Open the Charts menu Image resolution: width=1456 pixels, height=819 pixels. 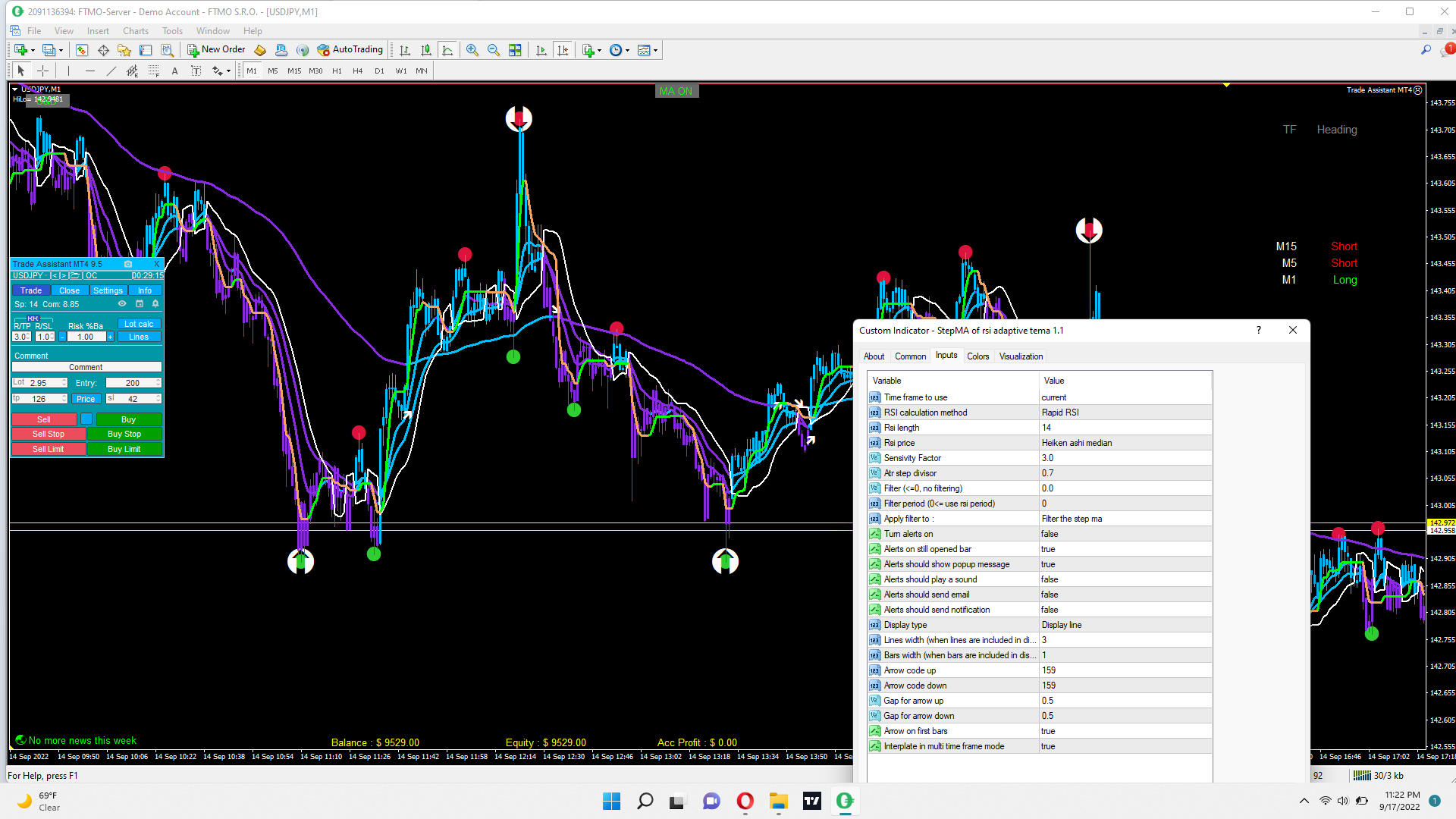click(x=135, y=31)
